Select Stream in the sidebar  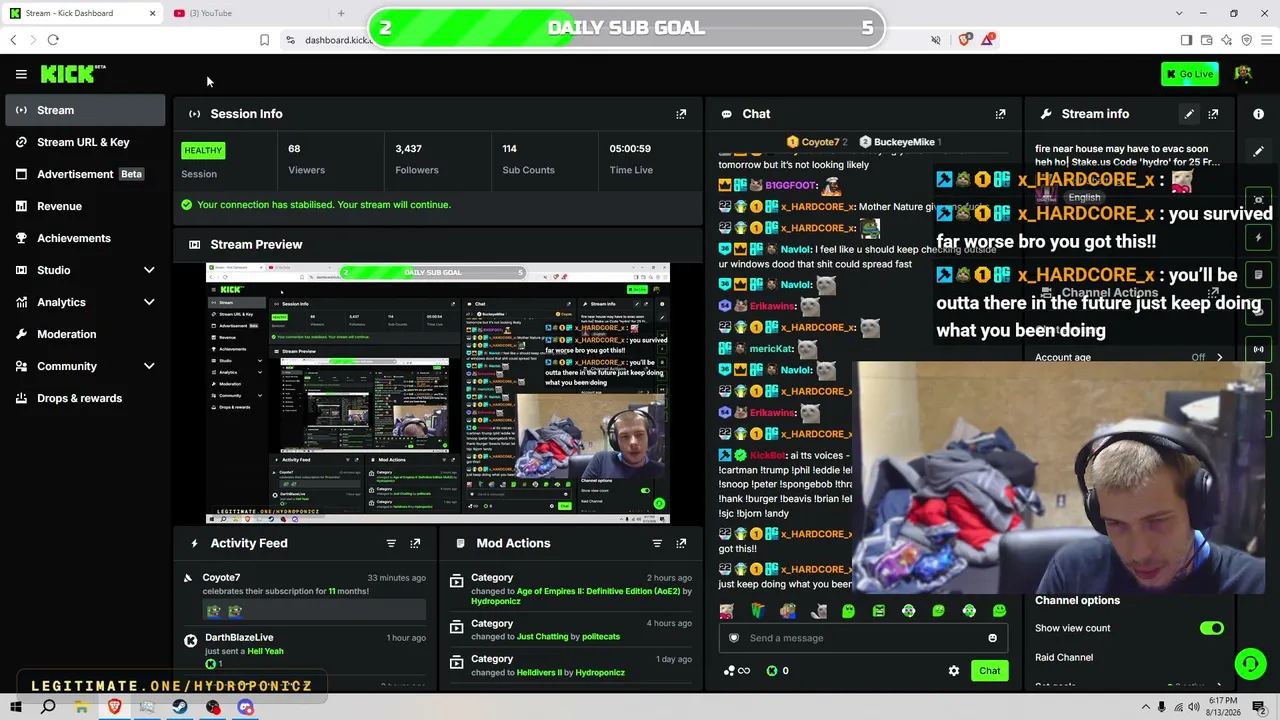85,110
